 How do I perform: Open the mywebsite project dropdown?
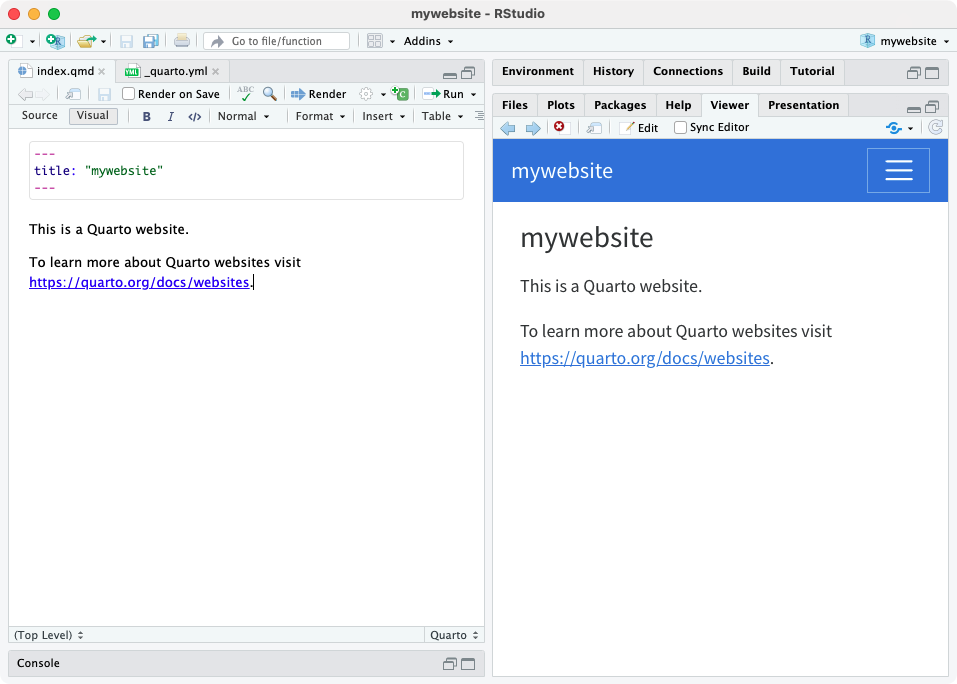(903, 40)
